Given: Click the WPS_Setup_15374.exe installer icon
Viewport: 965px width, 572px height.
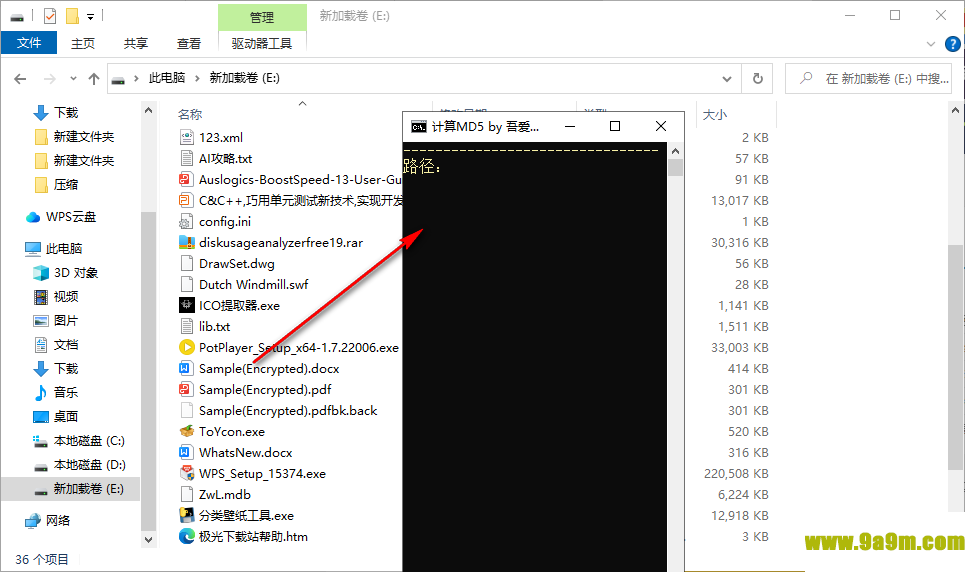Looking at the screenshot, I should click(x=186, y=473).
